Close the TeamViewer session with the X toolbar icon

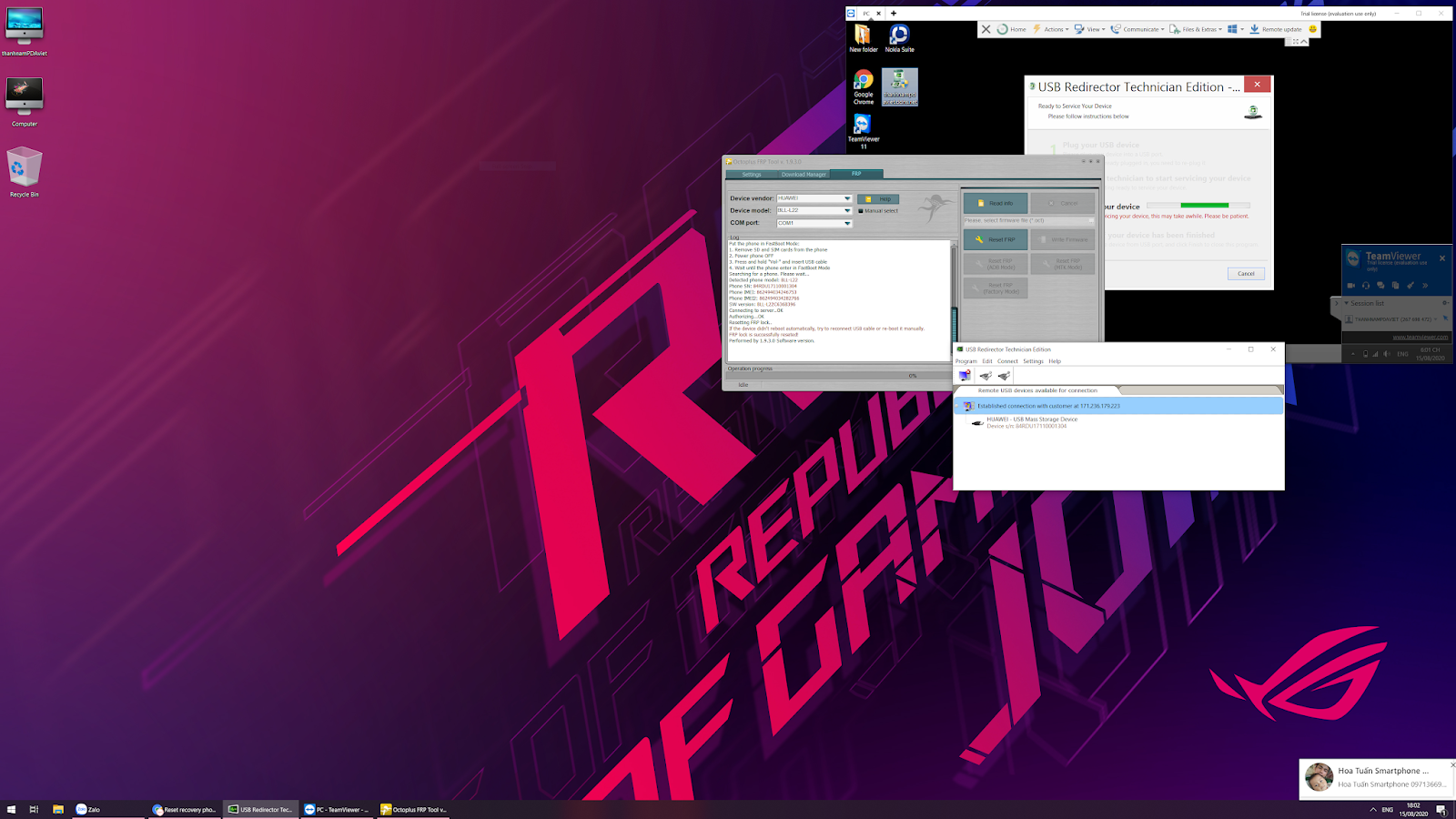[x=986, y=29]
